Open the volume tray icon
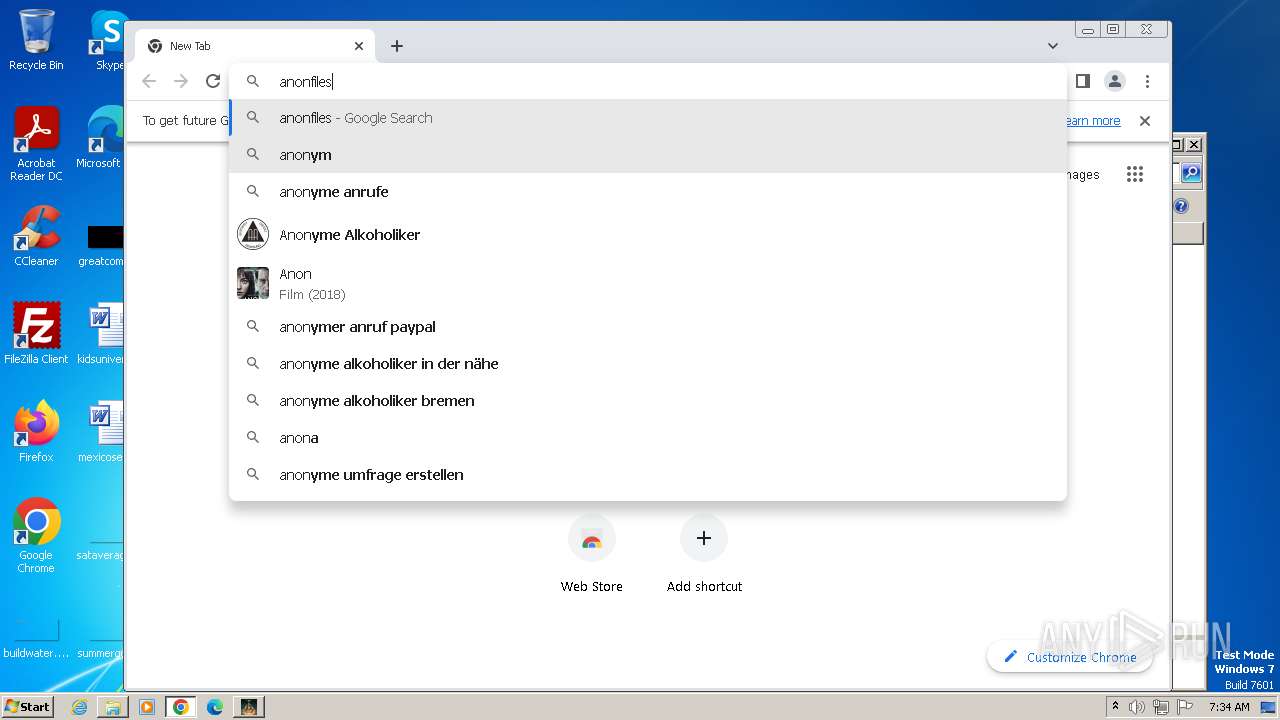 pyautogui.click(x=1137, y=707)
